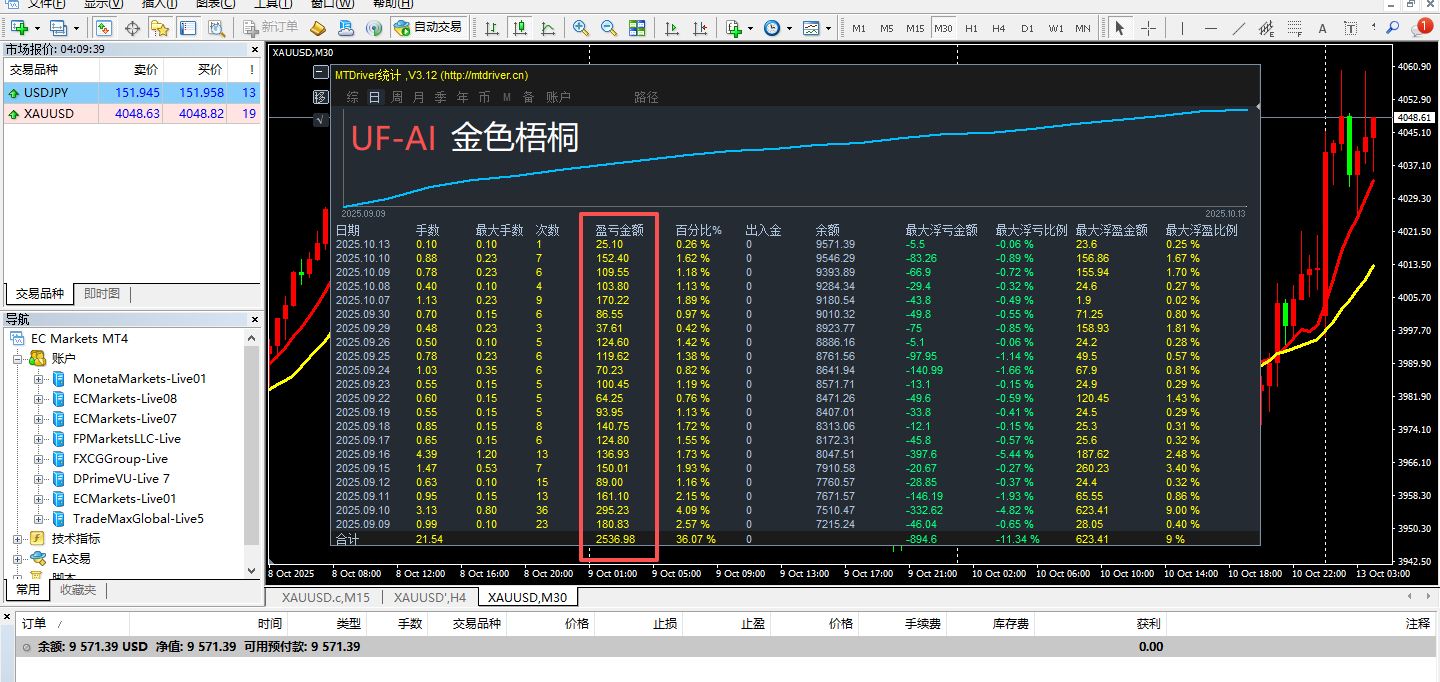
Task: Toggle the auto scroll chart icon
Action: pos(670,28)
